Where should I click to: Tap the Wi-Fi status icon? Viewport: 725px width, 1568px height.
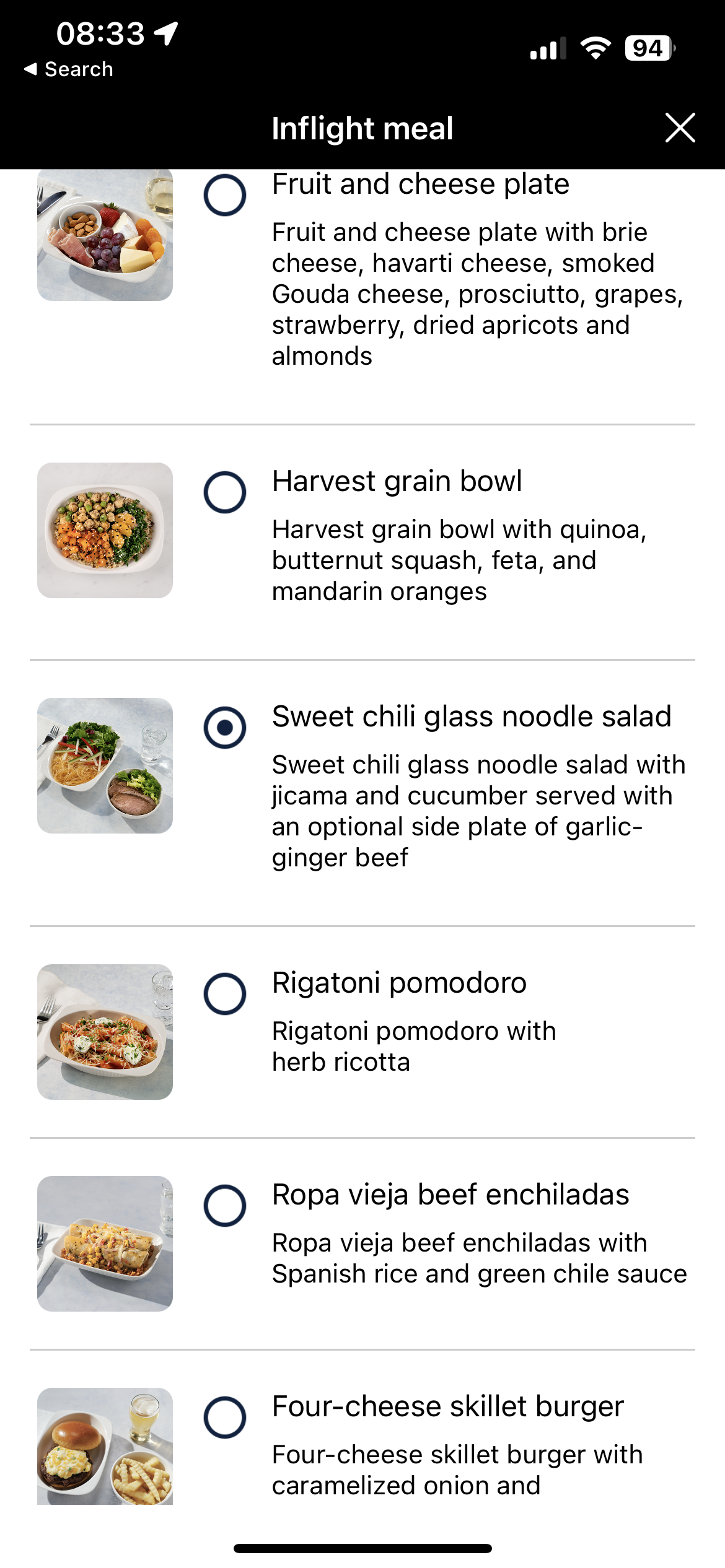tap(595, 48)
